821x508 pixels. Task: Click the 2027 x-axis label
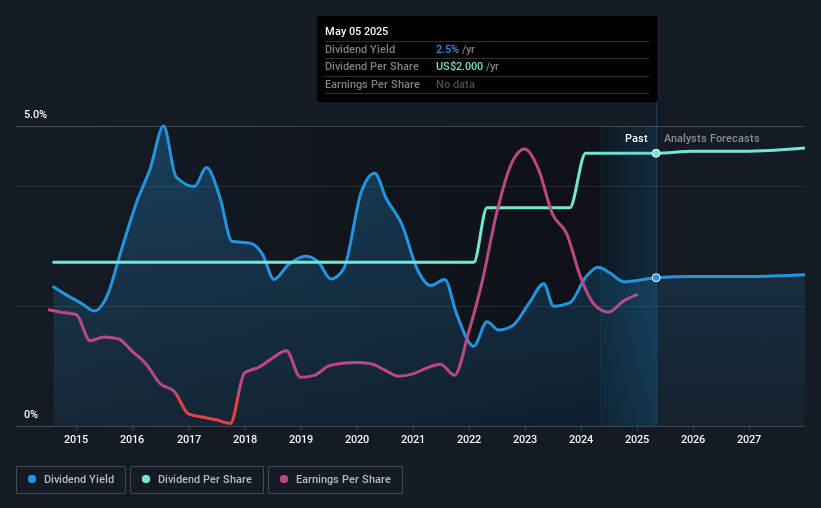[749, 439]
